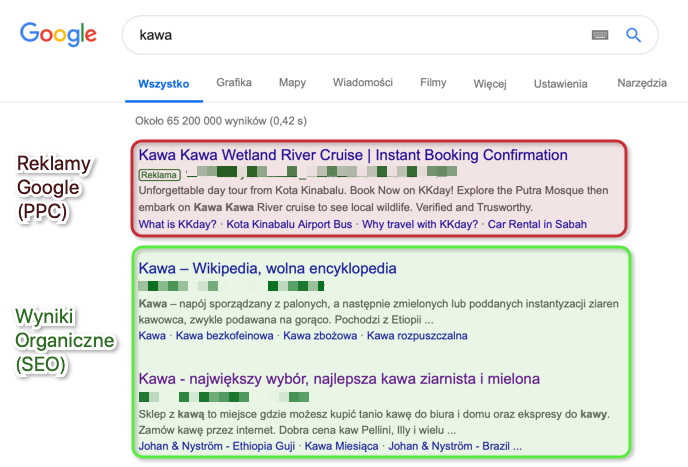Expand the Więcej menu
Screen dimensions: 688x467
point(490,84)
